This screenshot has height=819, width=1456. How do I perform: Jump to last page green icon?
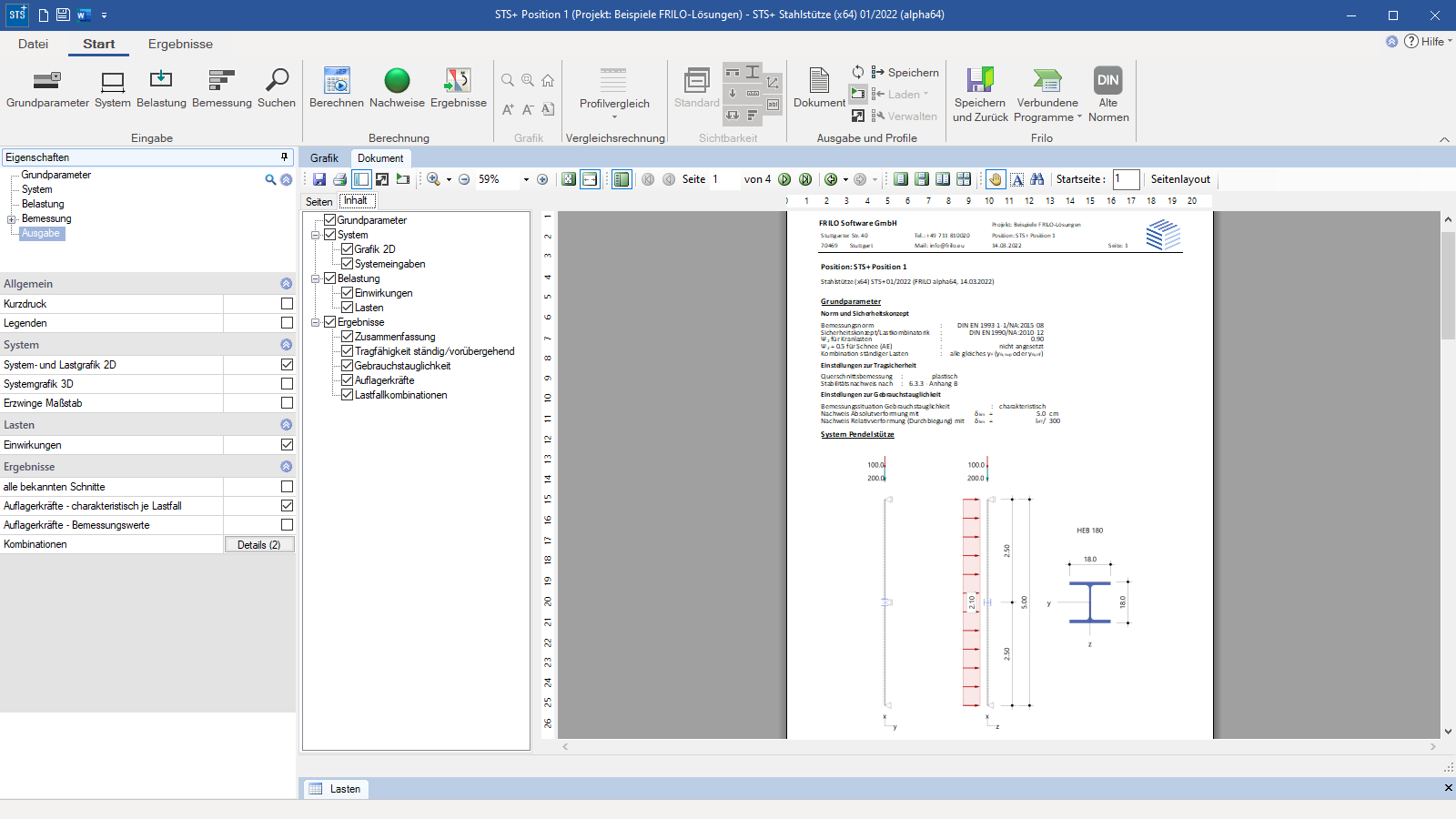805,179
